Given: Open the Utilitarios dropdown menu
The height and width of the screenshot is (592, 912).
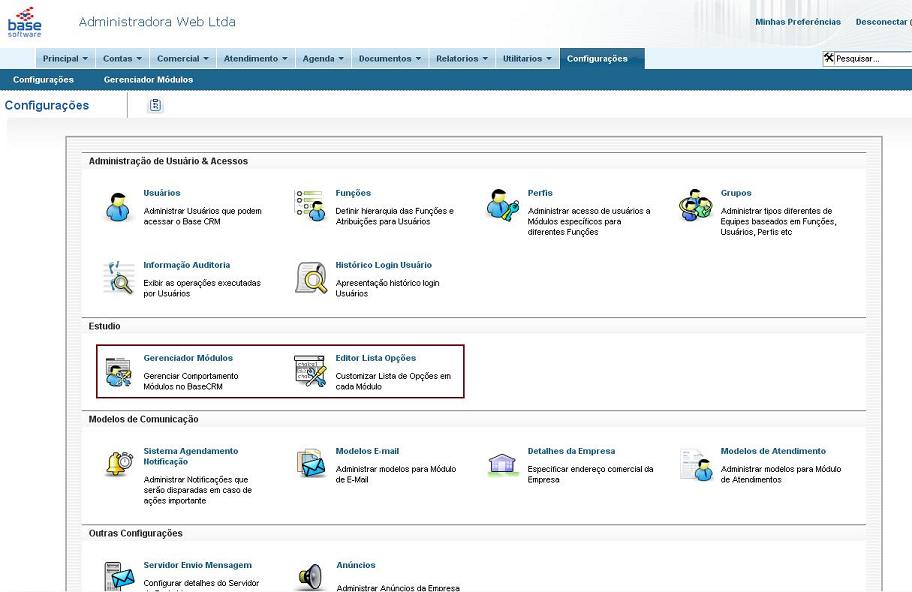Looking at the screenshot, I should [527, 59].
